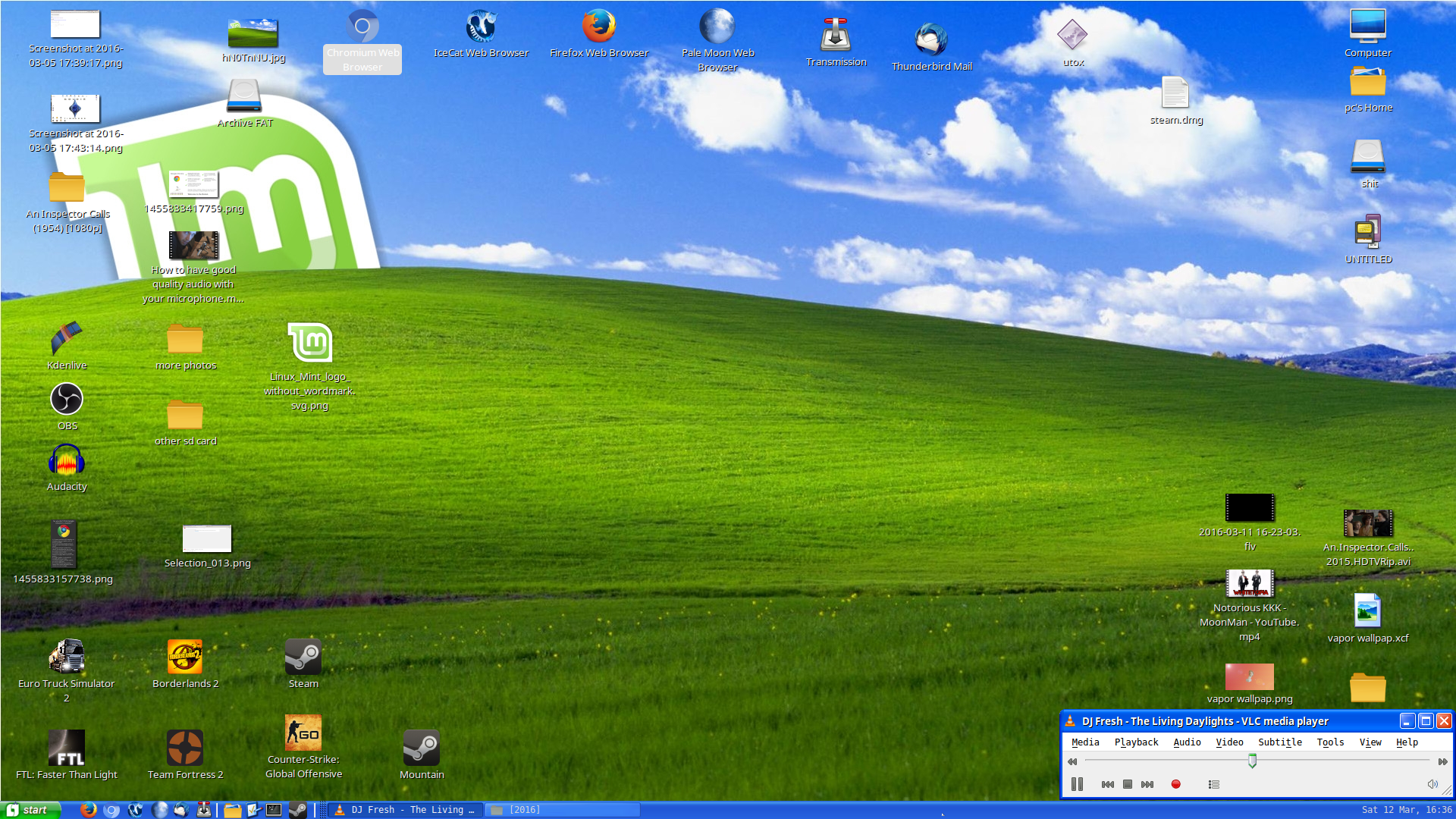Open the Tools menu in VLC

pyautogui.click(x=1330, y=742)
